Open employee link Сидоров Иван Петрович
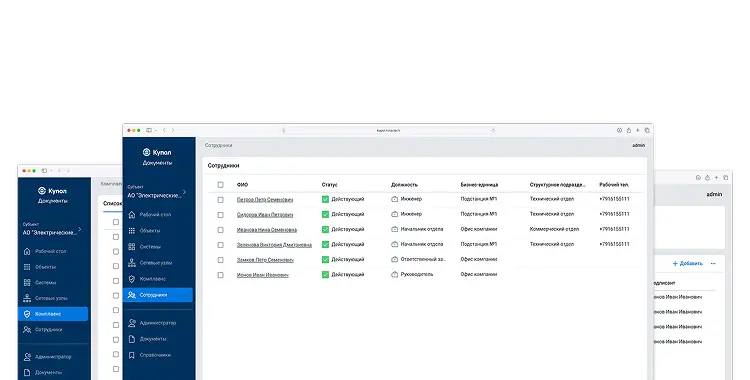 pos(265,215)
